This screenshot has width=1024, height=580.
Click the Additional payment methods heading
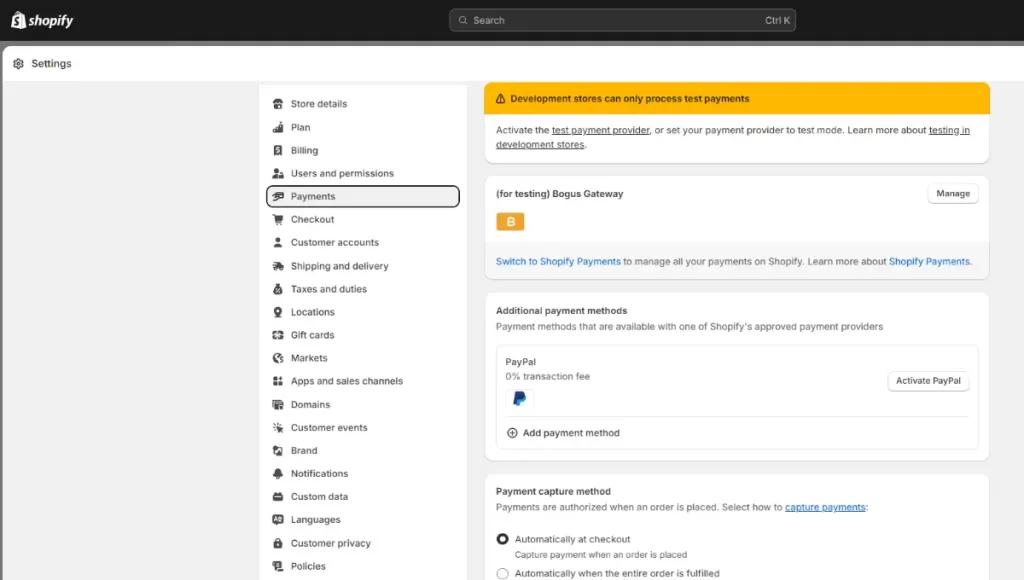tap(561, 311)
